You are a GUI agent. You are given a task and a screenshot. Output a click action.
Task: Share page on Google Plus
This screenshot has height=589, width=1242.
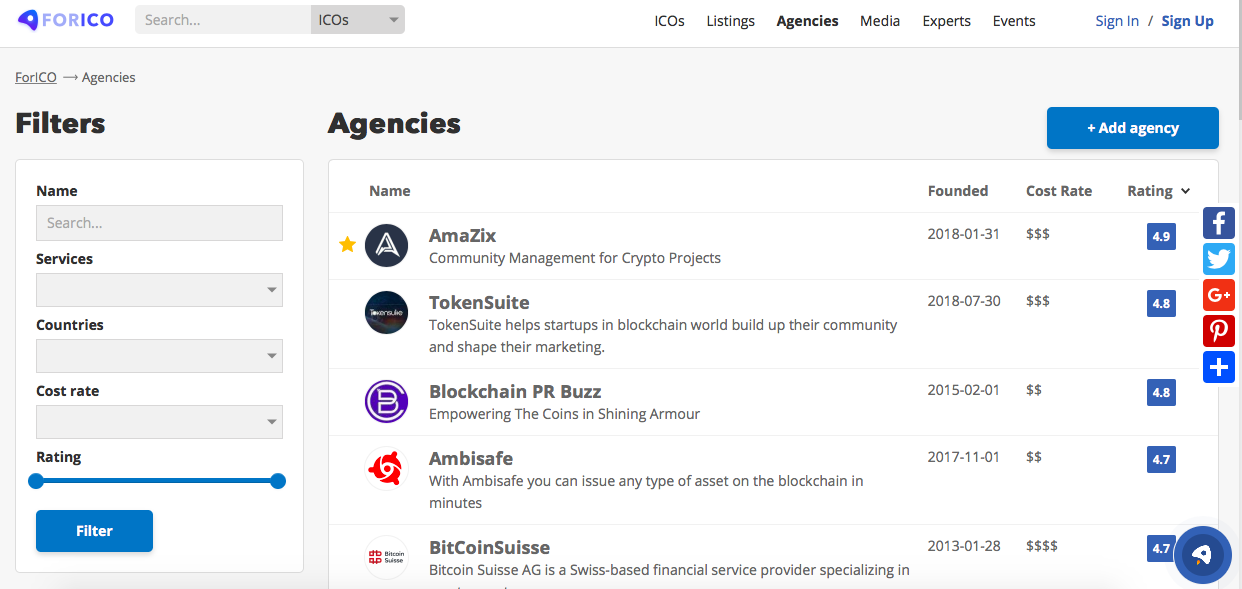click(1219, 295)
